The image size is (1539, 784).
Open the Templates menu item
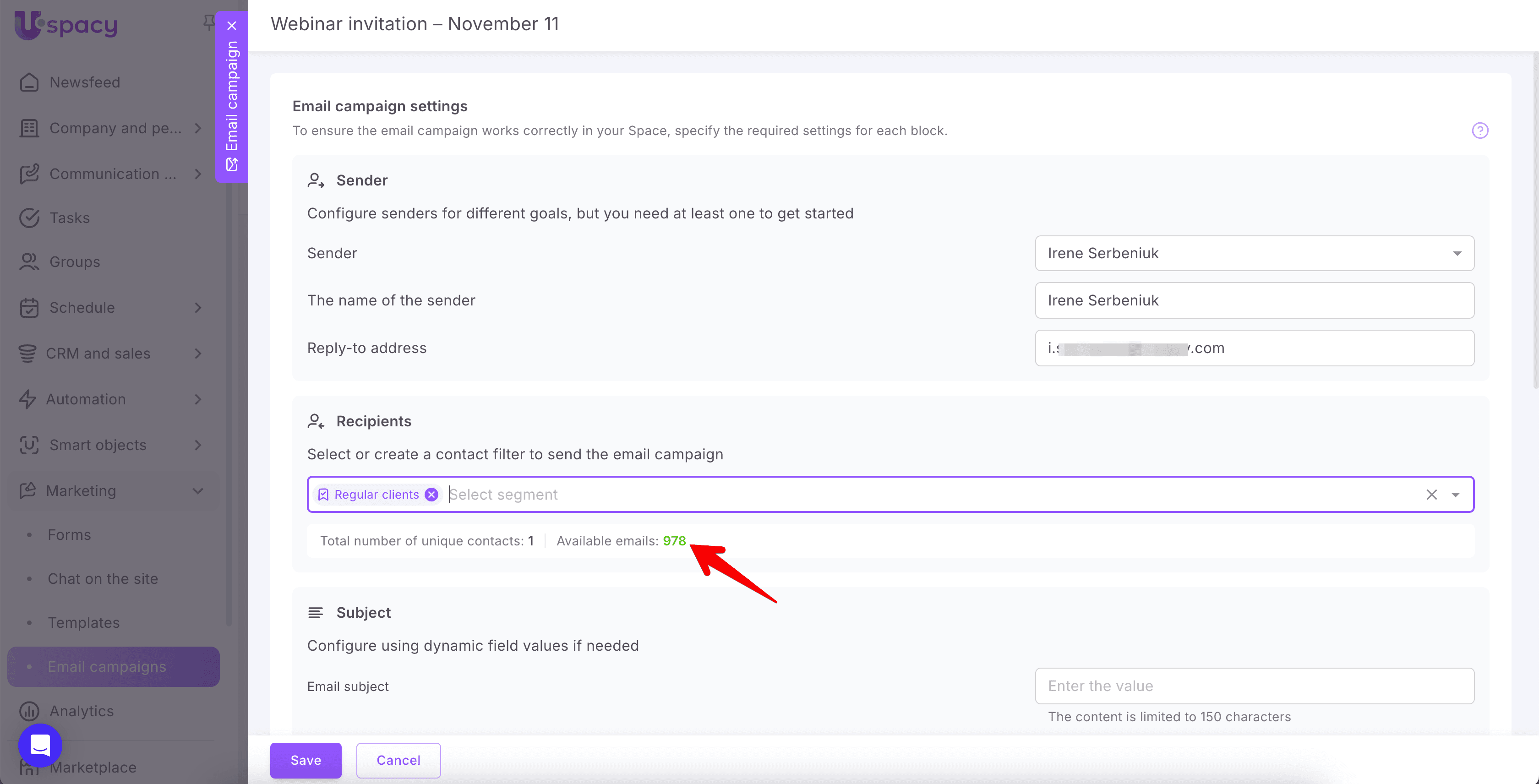84,623
